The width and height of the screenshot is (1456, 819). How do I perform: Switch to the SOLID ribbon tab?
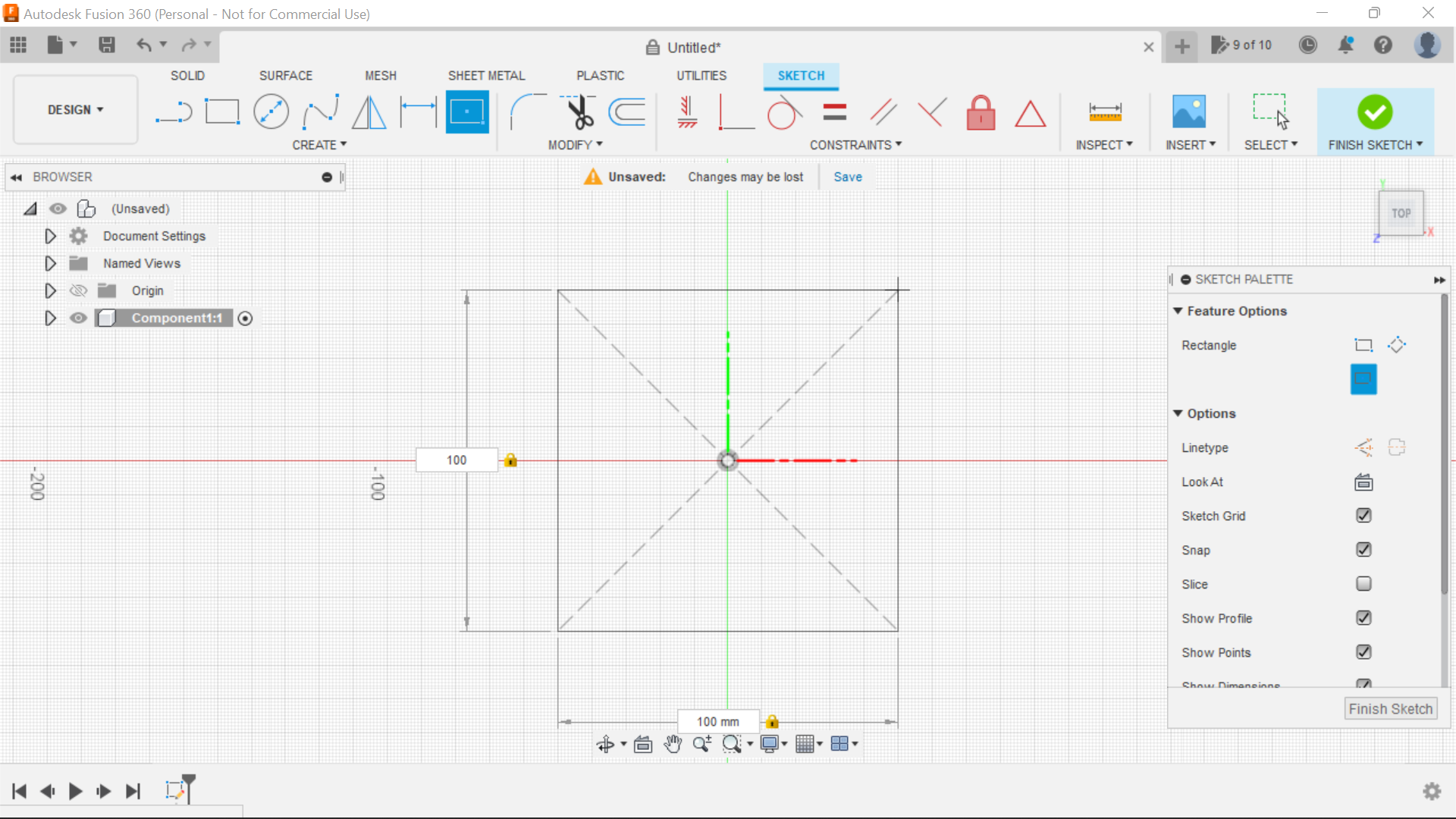187,75
